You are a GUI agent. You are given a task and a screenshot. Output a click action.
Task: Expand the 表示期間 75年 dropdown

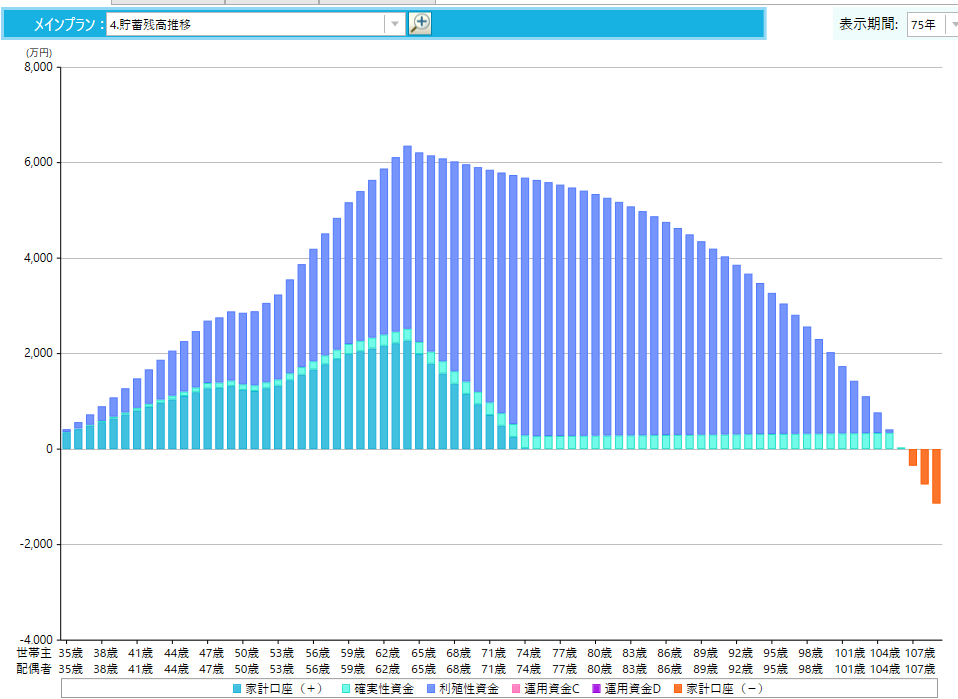pos(952,24)
